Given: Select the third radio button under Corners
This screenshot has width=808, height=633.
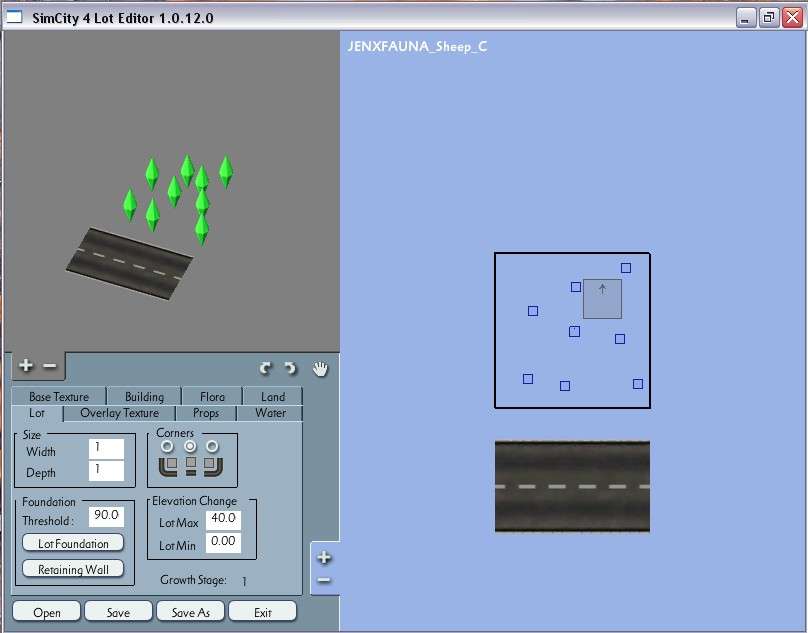Looking at the screenshot, I should tap(212, 446).
